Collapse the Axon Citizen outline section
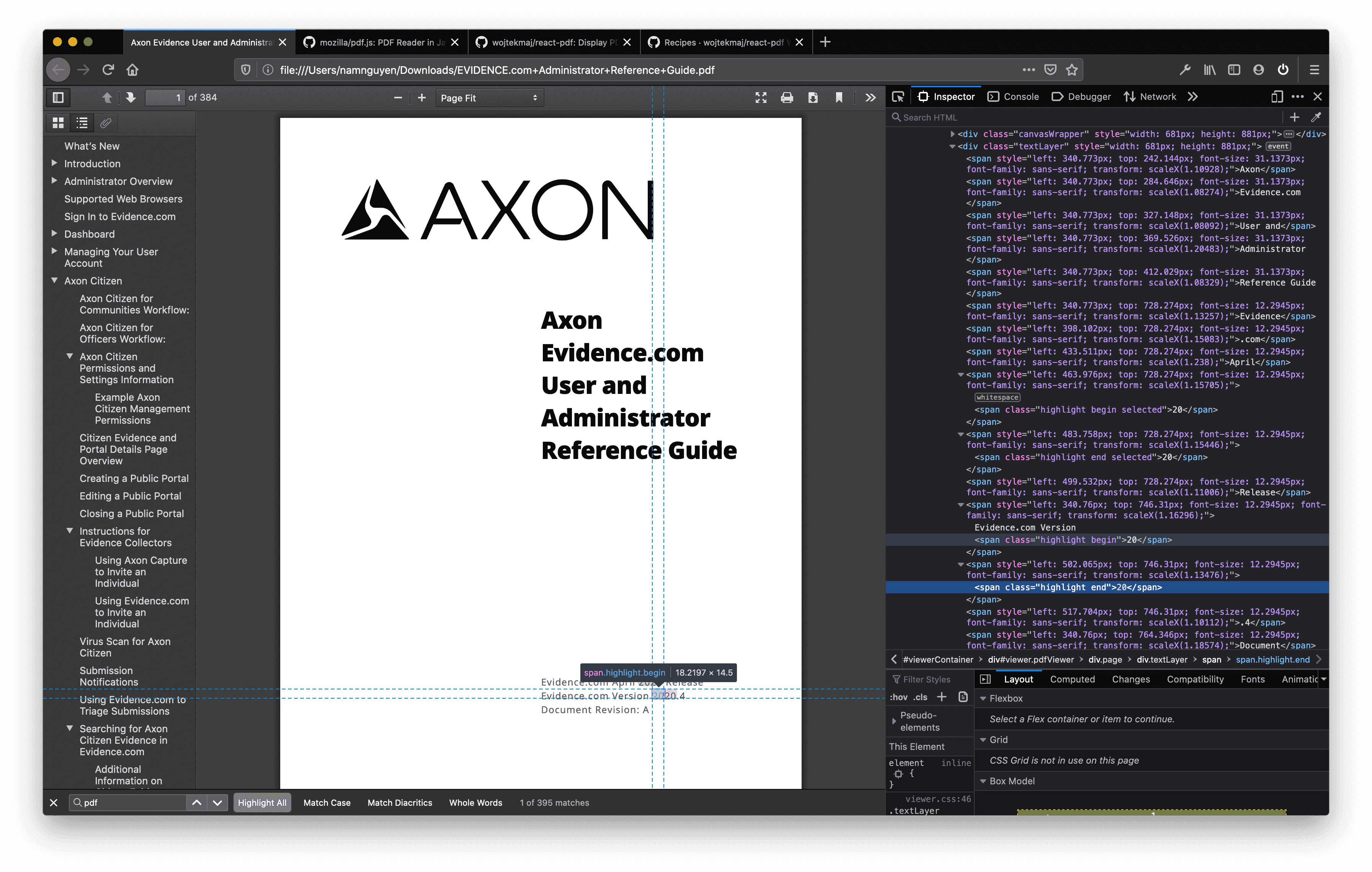 [55, 280]
